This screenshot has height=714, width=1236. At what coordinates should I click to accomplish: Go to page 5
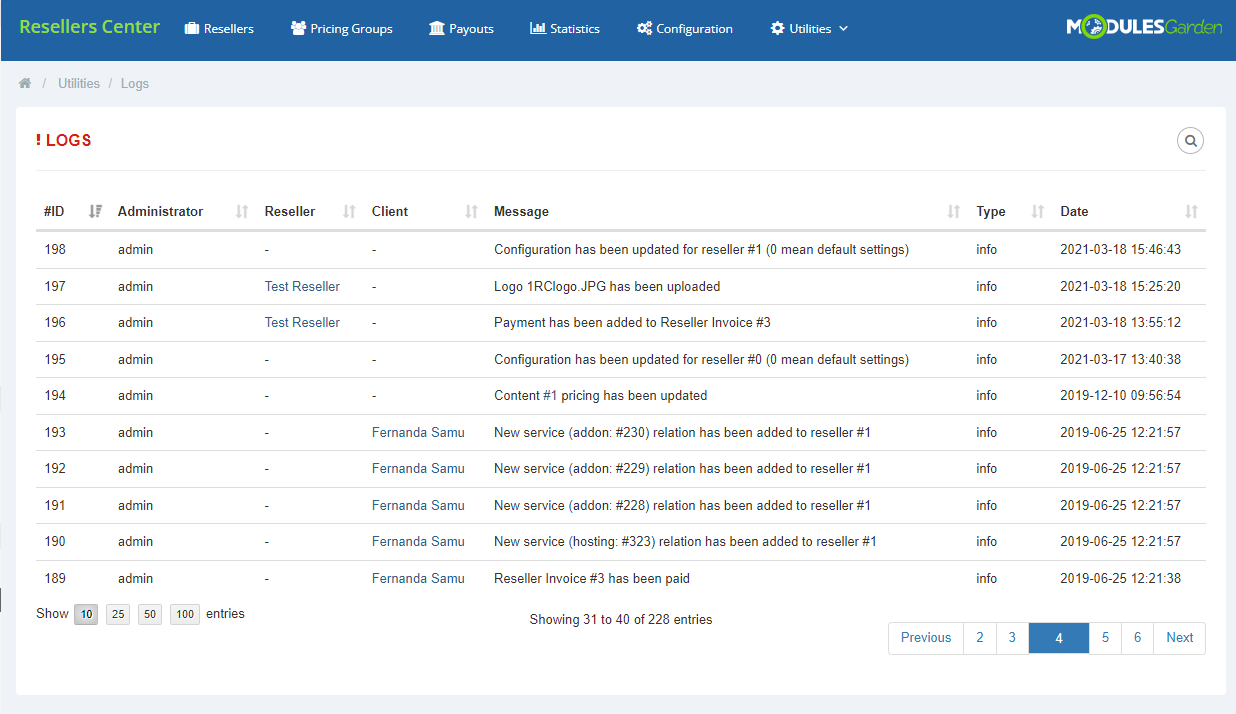click(x=1105, y=638)
